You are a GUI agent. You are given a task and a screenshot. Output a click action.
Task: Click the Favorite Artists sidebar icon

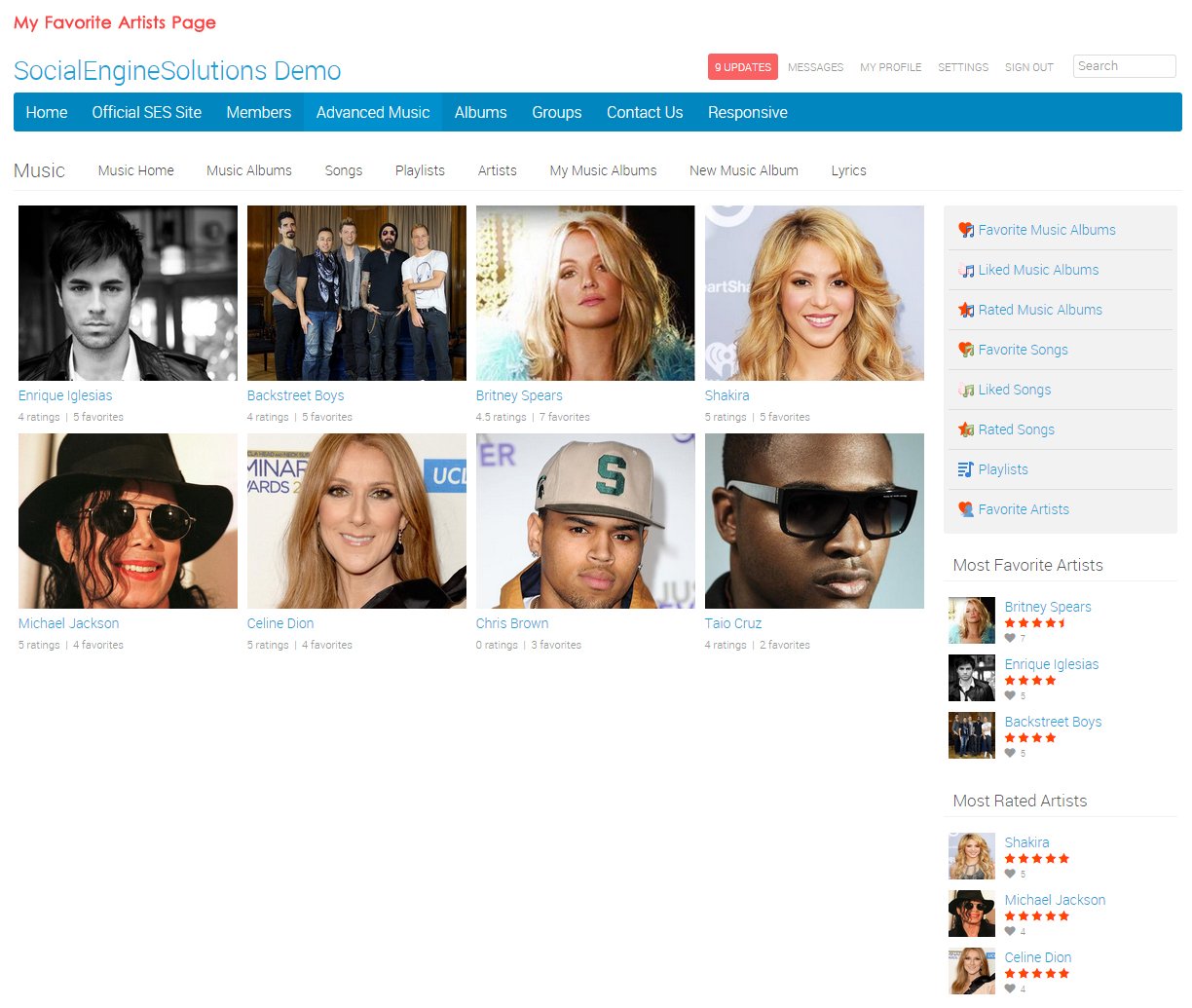[x=965, y=509]
